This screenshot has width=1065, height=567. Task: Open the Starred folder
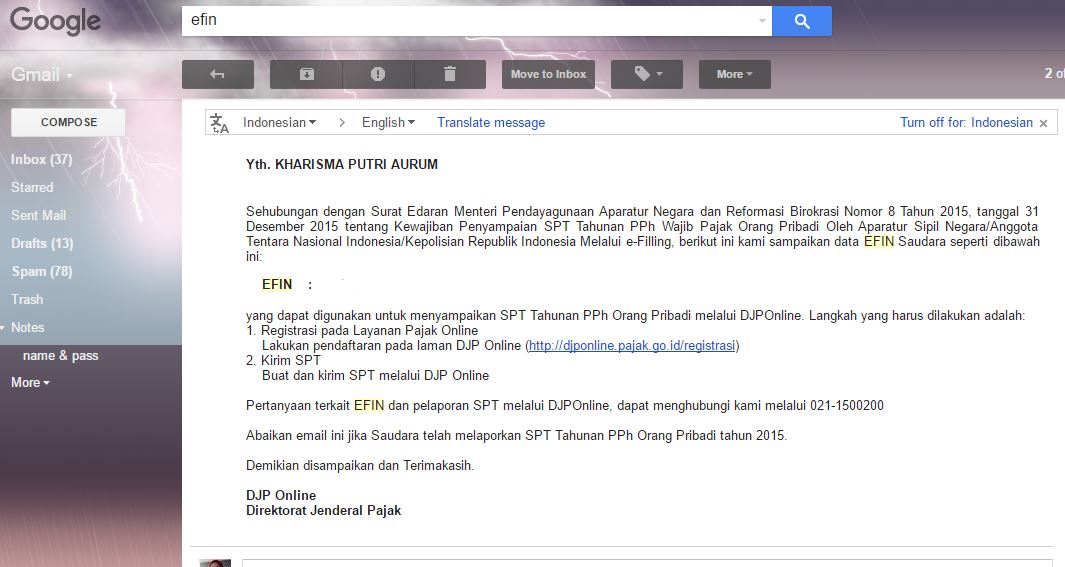[32, 187]
